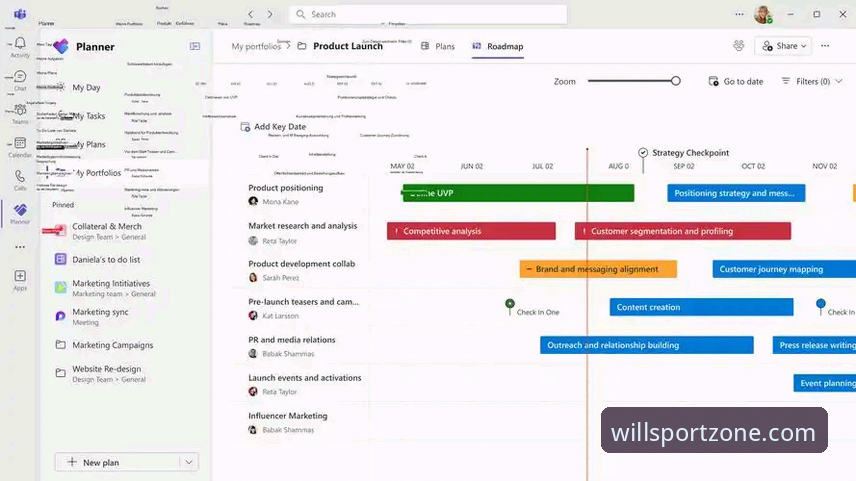Select the Product positioning plan row
The width and height of the screenshot is (856, 481).
coord(286,188)
